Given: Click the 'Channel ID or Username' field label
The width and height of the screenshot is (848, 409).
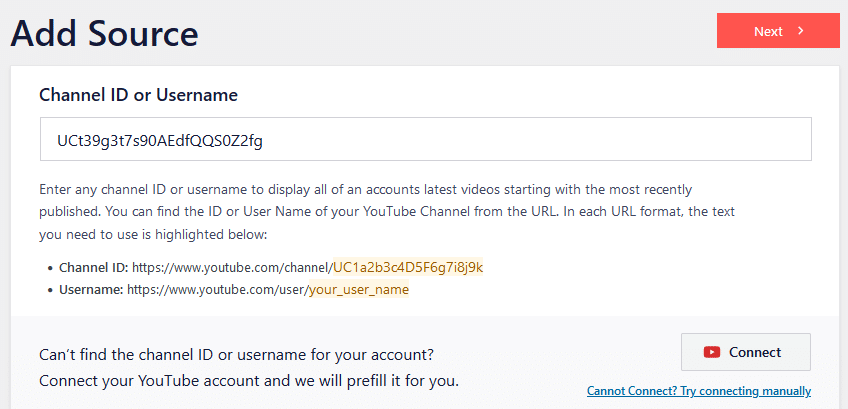Looking at the screenshot, I should pyautogui.click(x=138, y=95).
